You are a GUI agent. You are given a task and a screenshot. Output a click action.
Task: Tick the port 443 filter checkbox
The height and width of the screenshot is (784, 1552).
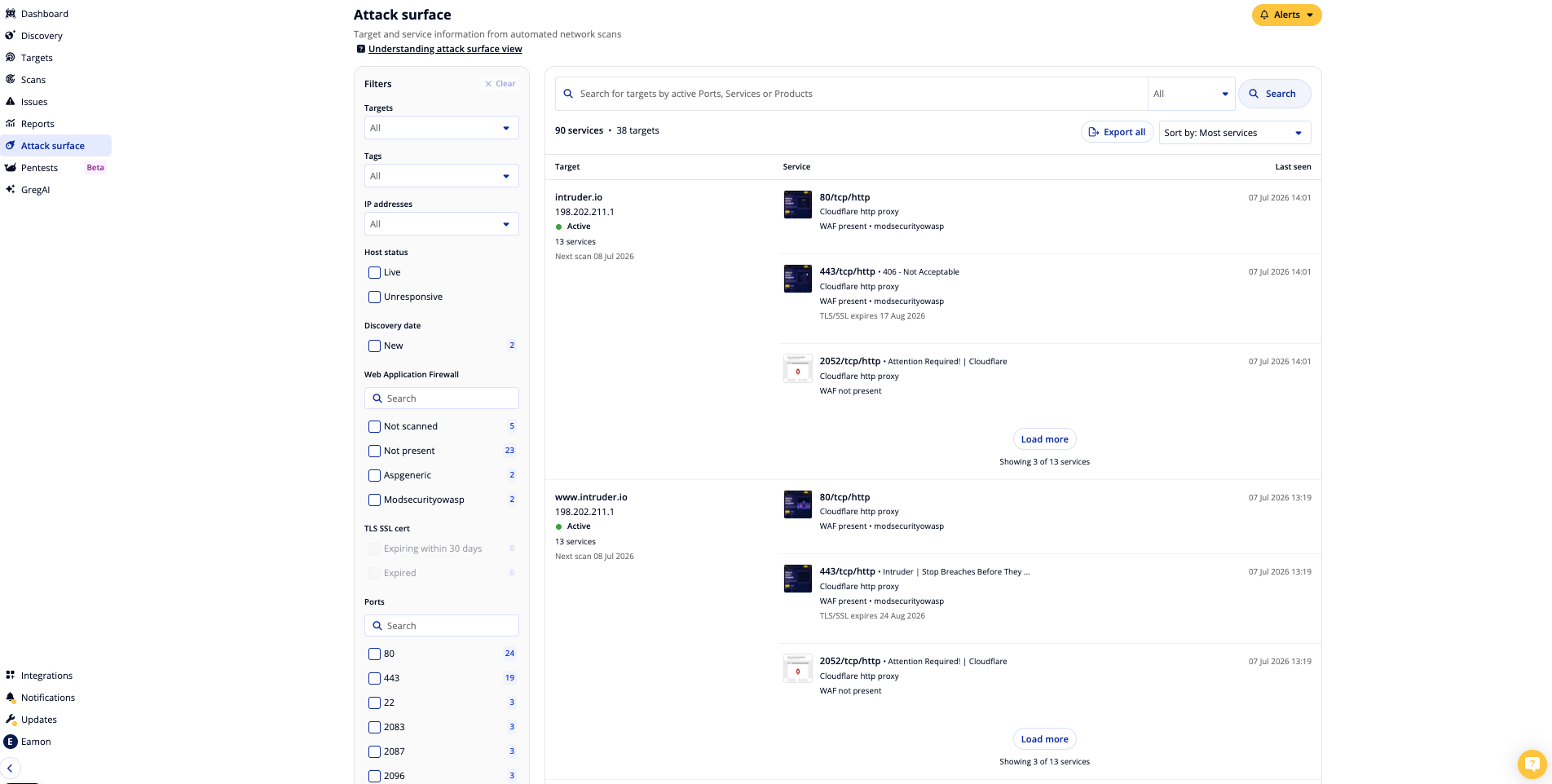[374, 678]
